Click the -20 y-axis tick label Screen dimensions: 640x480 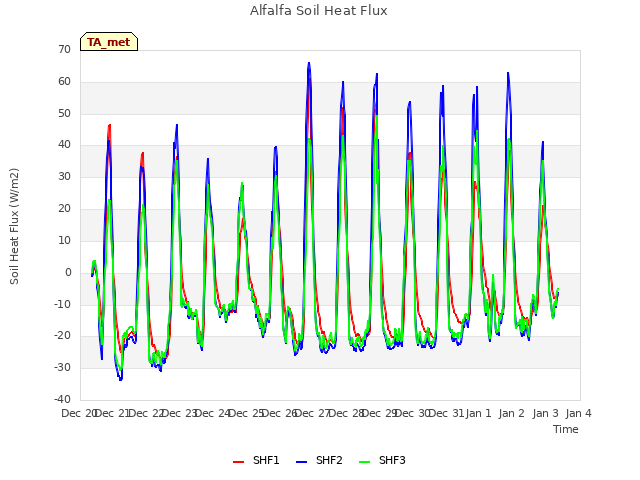(62, 336)
